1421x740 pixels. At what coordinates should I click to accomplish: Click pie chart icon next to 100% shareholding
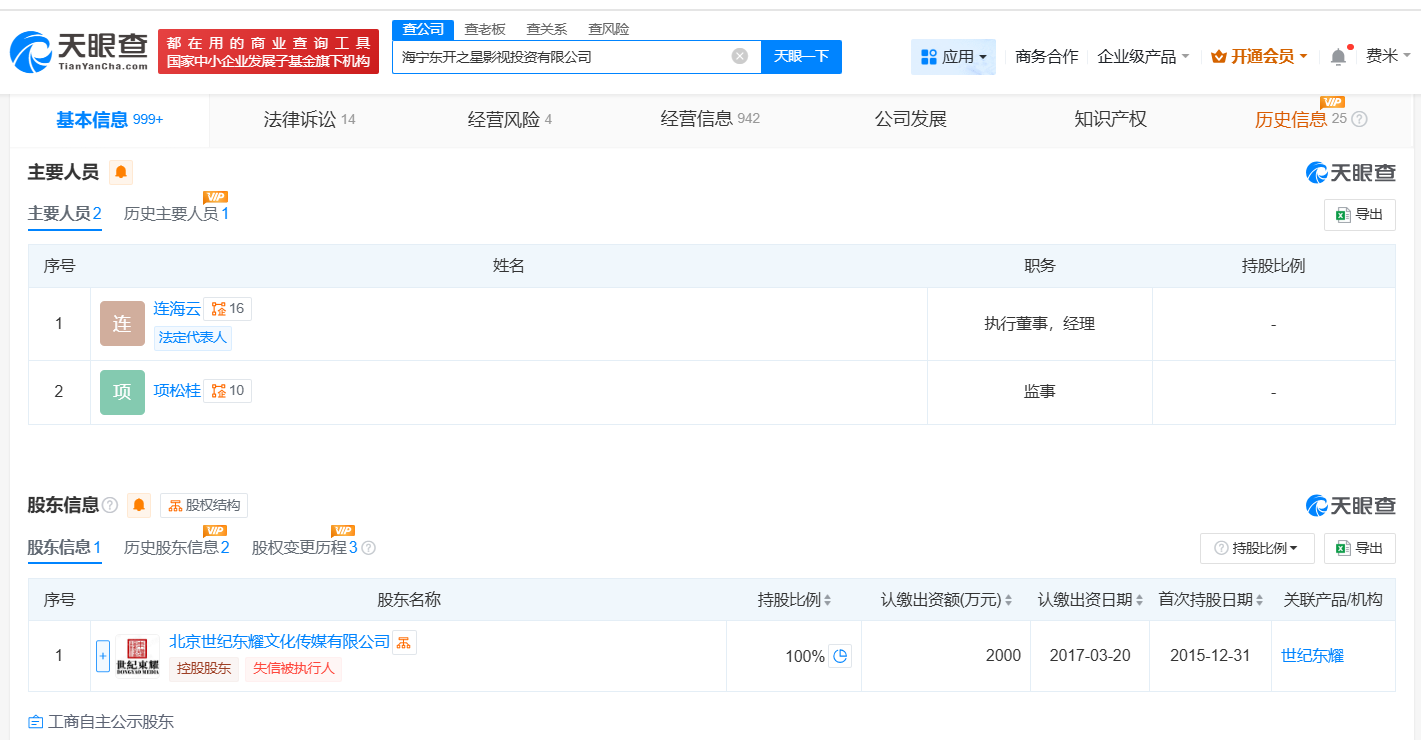click(840, 655)
